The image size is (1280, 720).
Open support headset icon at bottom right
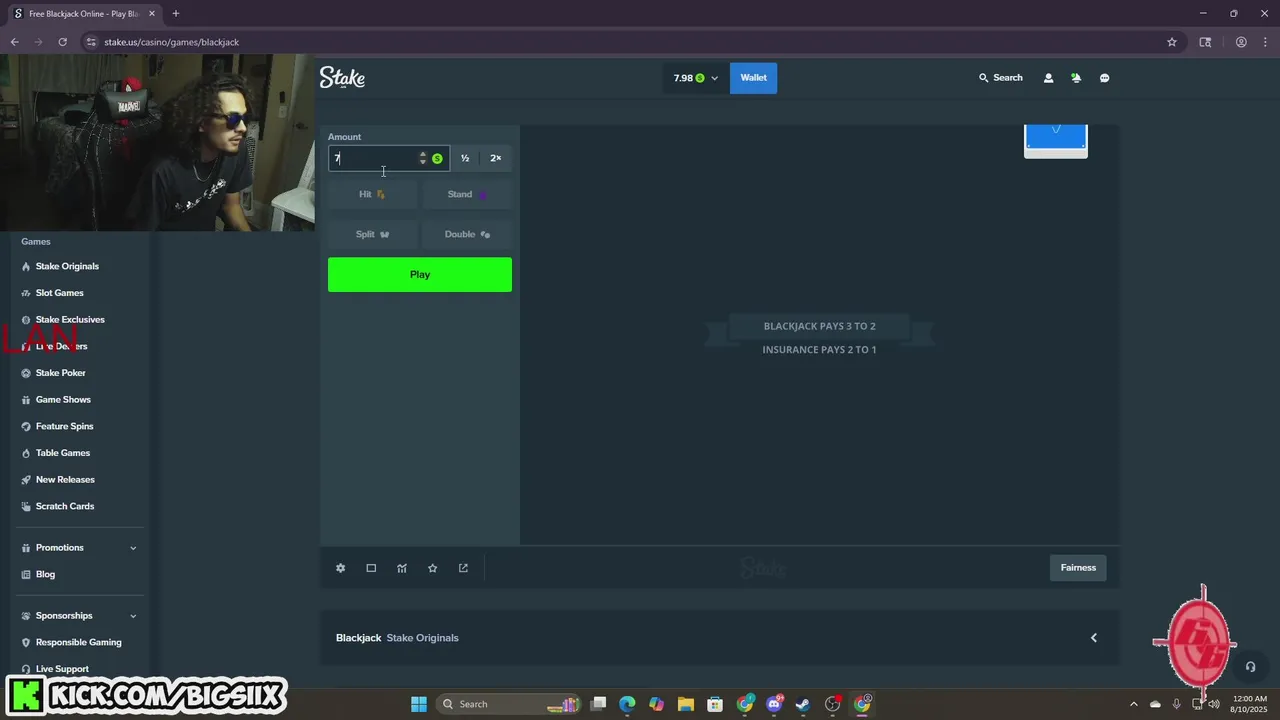1250,667
